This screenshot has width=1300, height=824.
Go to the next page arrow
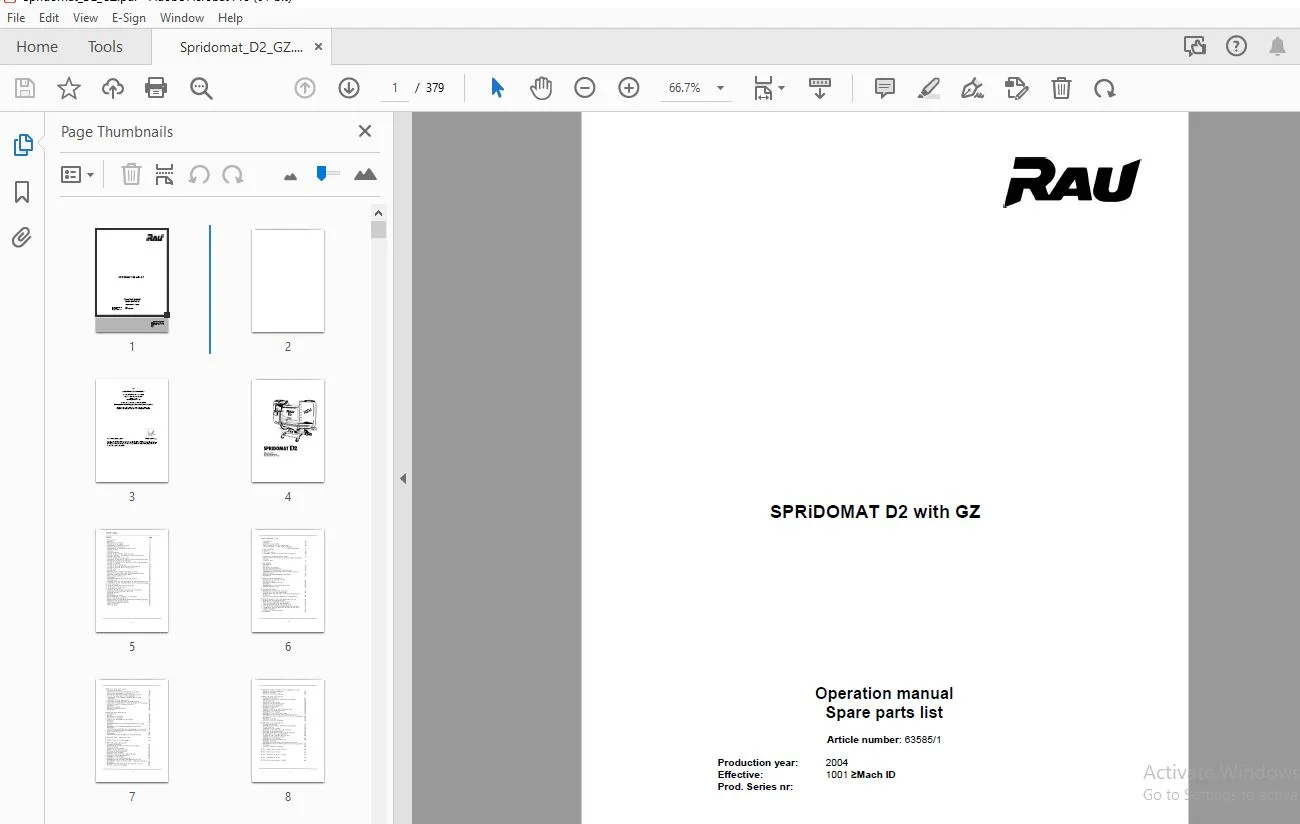coord(349,88)
